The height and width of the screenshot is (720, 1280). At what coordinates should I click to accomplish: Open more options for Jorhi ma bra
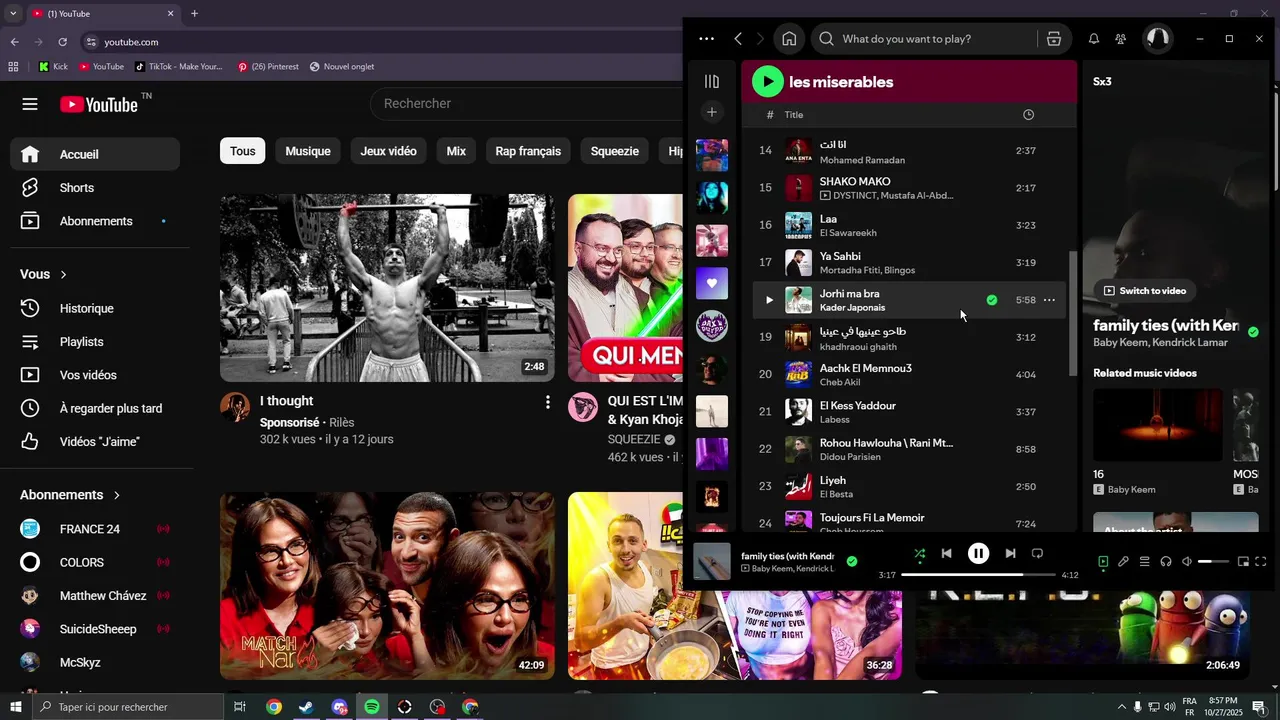[1049, 300]
